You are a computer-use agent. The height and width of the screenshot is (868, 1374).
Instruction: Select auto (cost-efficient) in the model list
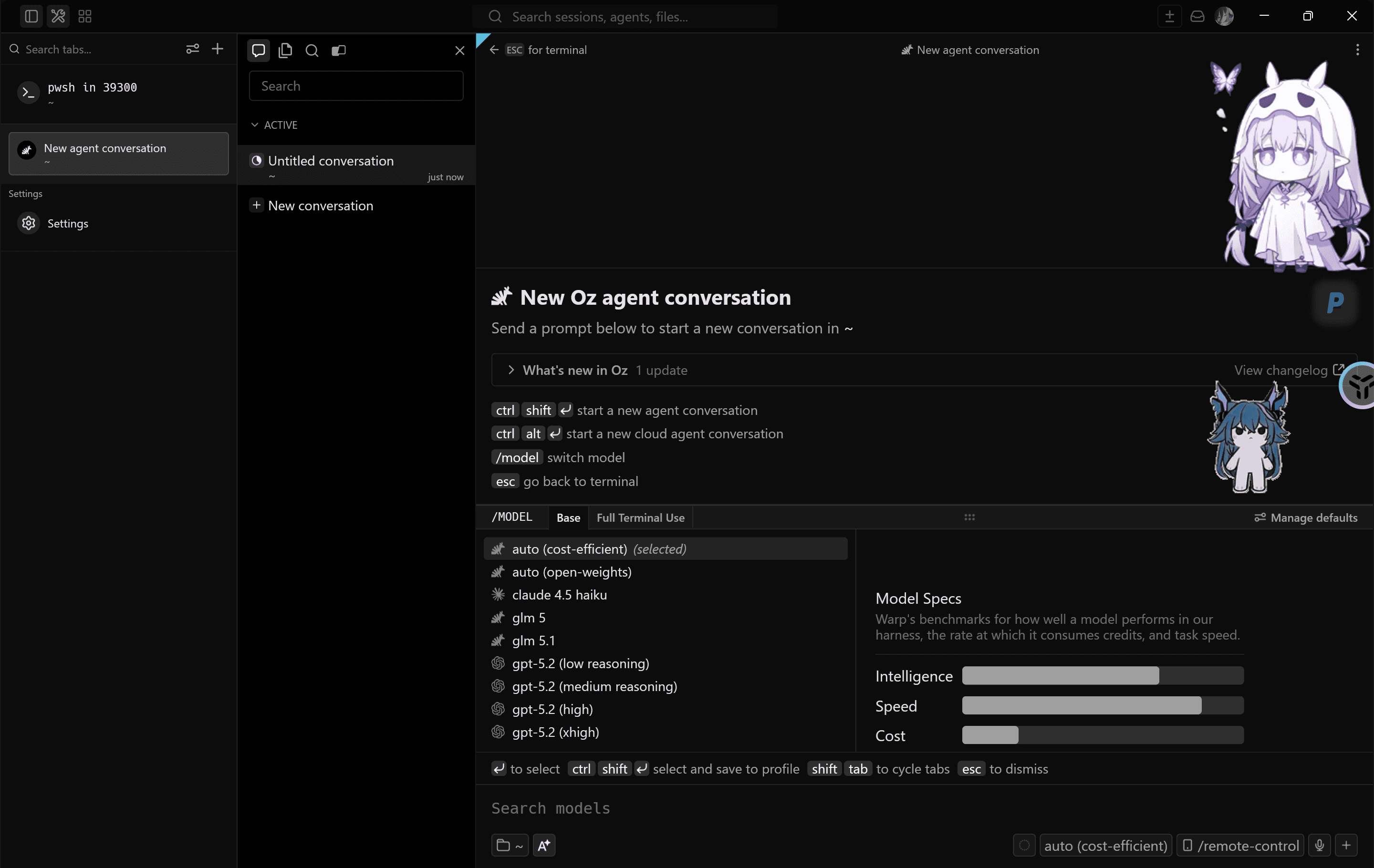click(x=666, y=548)
